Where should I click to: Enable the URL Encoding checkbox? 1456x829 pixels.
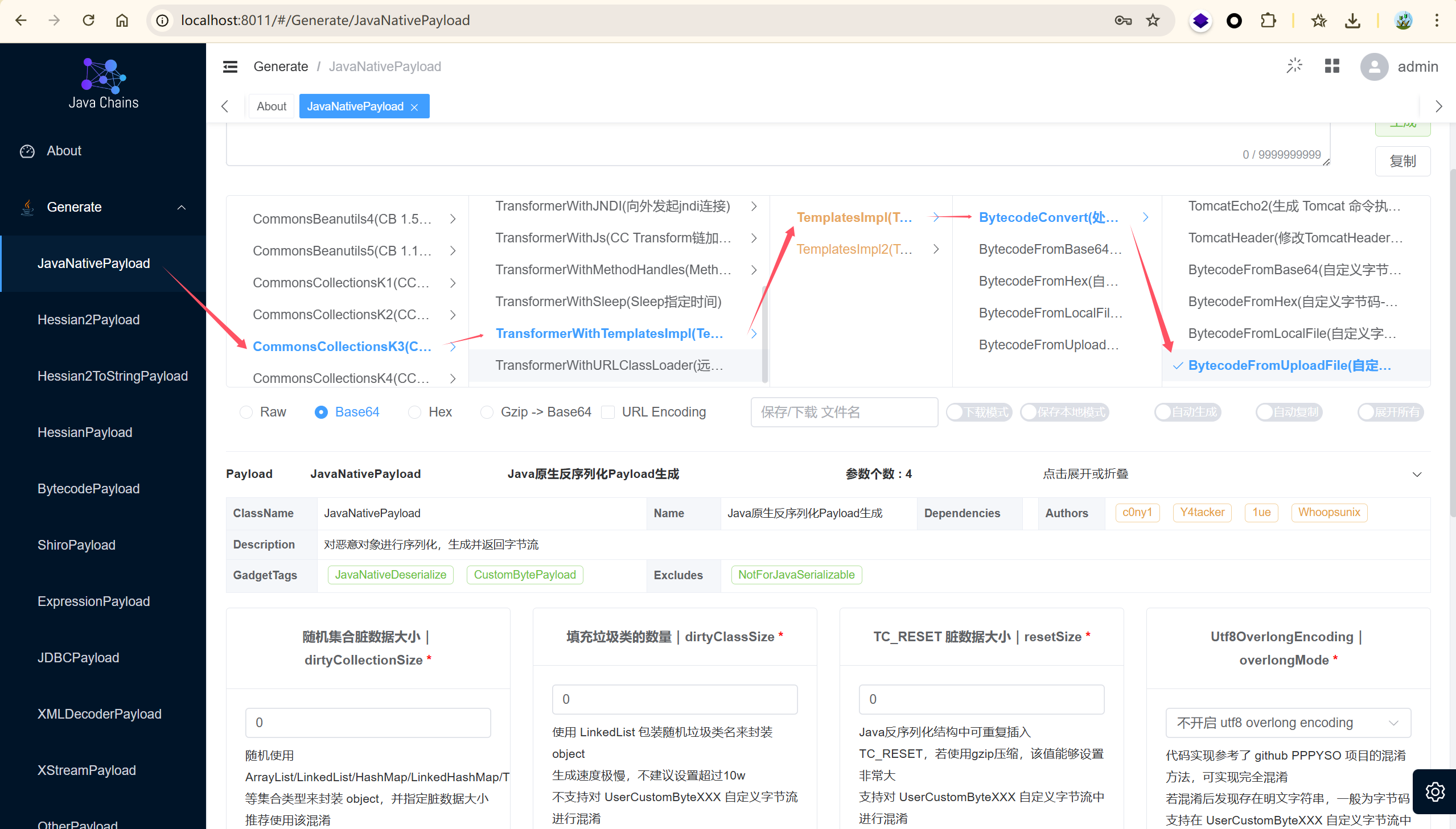click(607, 411)
